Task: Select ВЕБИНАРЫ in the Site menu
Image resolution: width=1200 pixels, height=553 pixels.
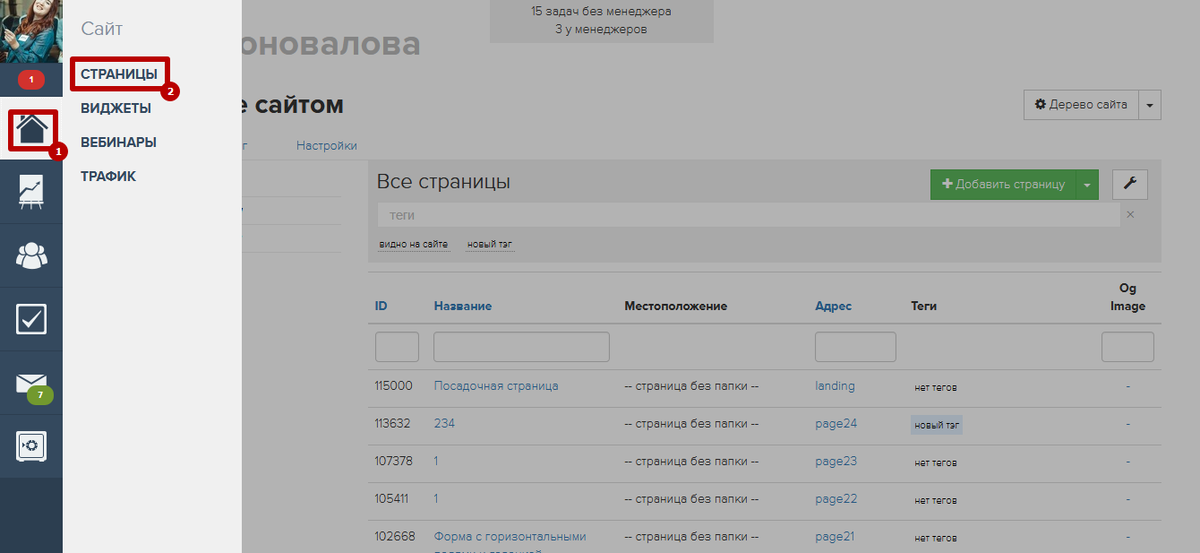Action: (118, 142)
